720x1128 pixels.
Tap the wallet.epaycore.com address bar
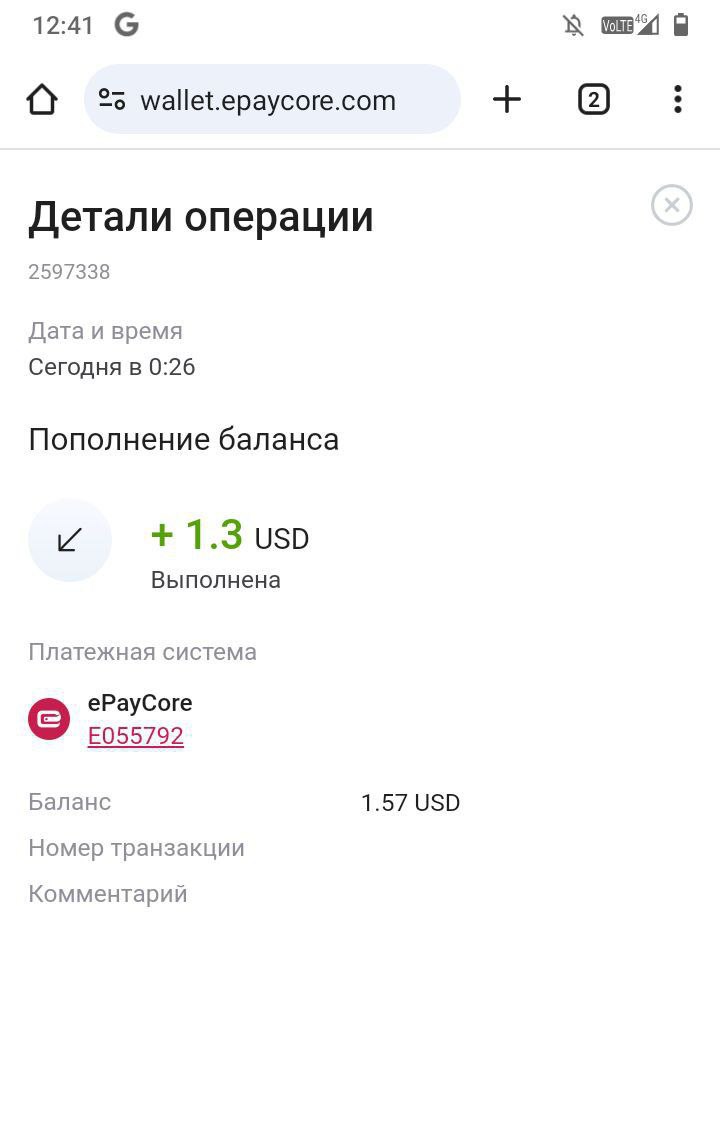[x=272, y=99]
